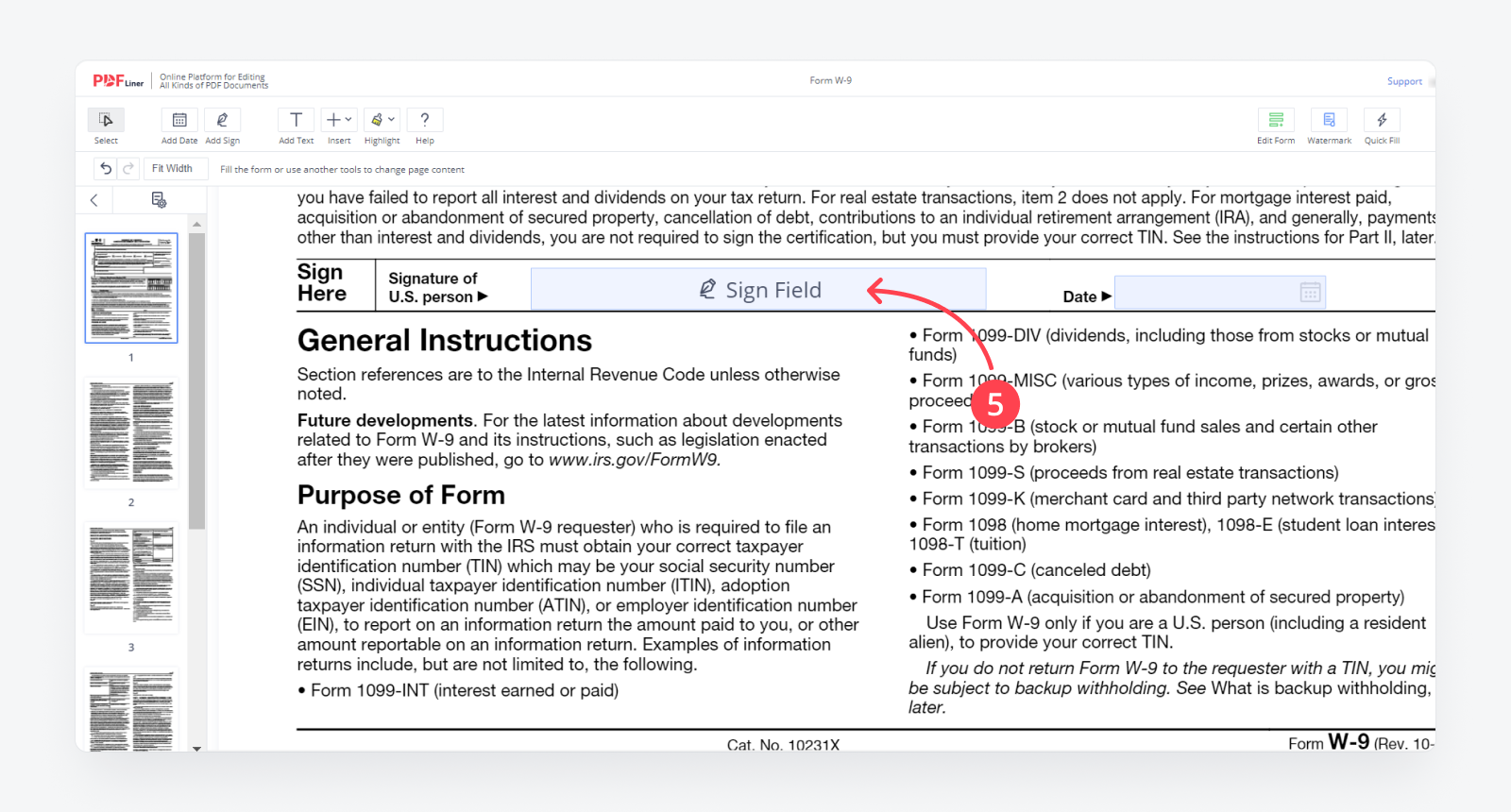Viewport: 1511px width, 812px height.
Task: Collapse the thumbnail sidebar with the chevron
Action: (94, 200)
